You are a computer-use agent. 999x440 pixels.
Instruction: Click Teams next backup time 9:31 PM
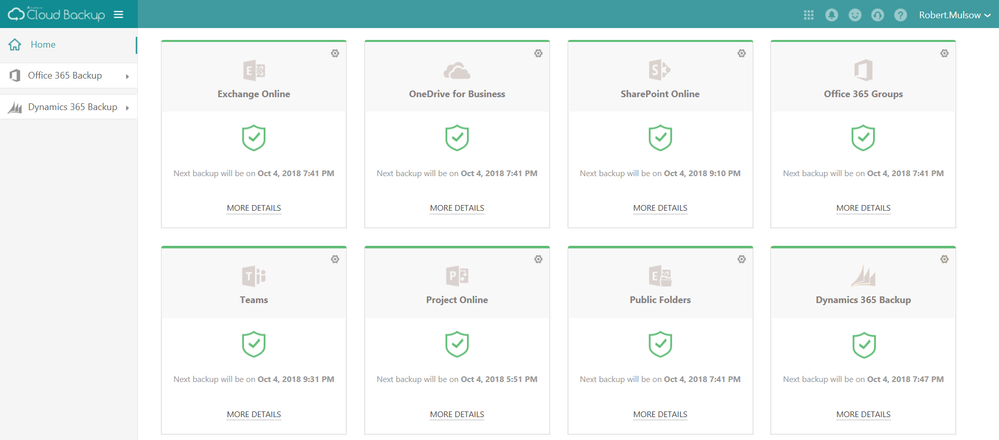[296, 379]
